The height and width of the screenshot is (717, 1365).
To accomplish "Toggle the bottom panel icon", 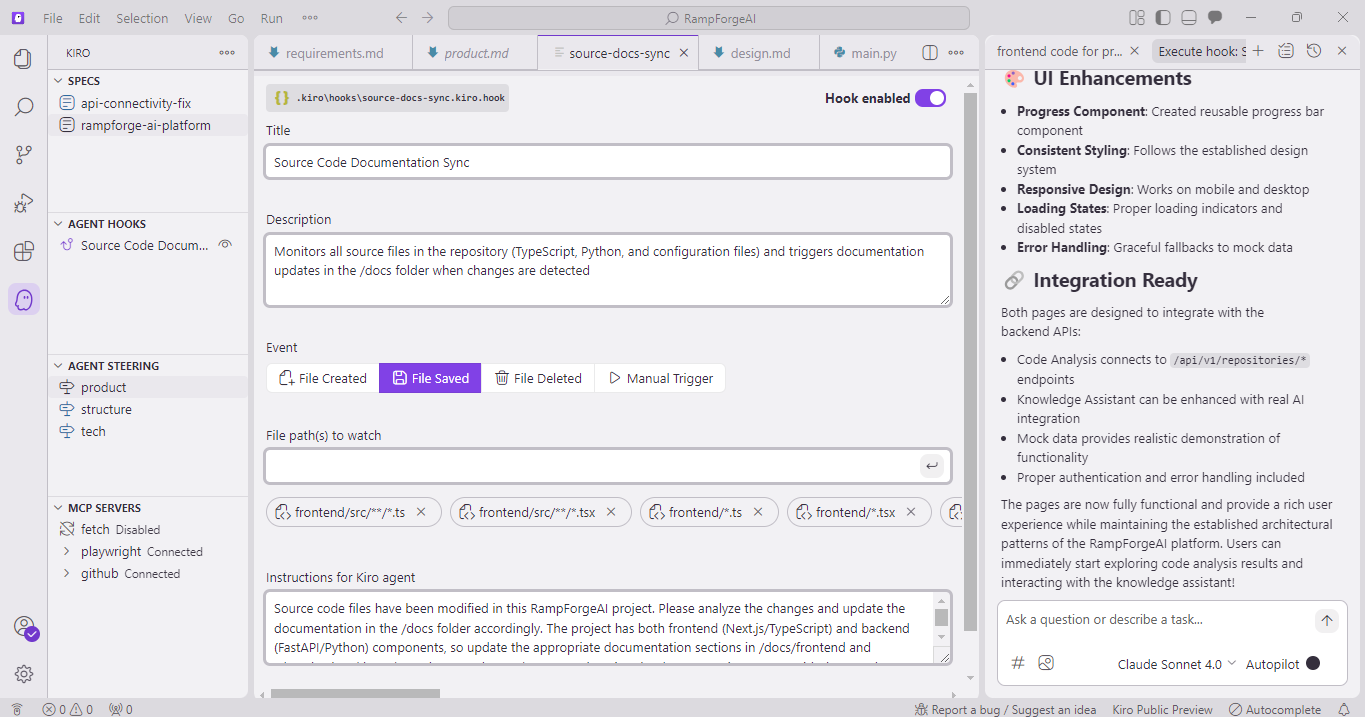I will coord(1189,18).
